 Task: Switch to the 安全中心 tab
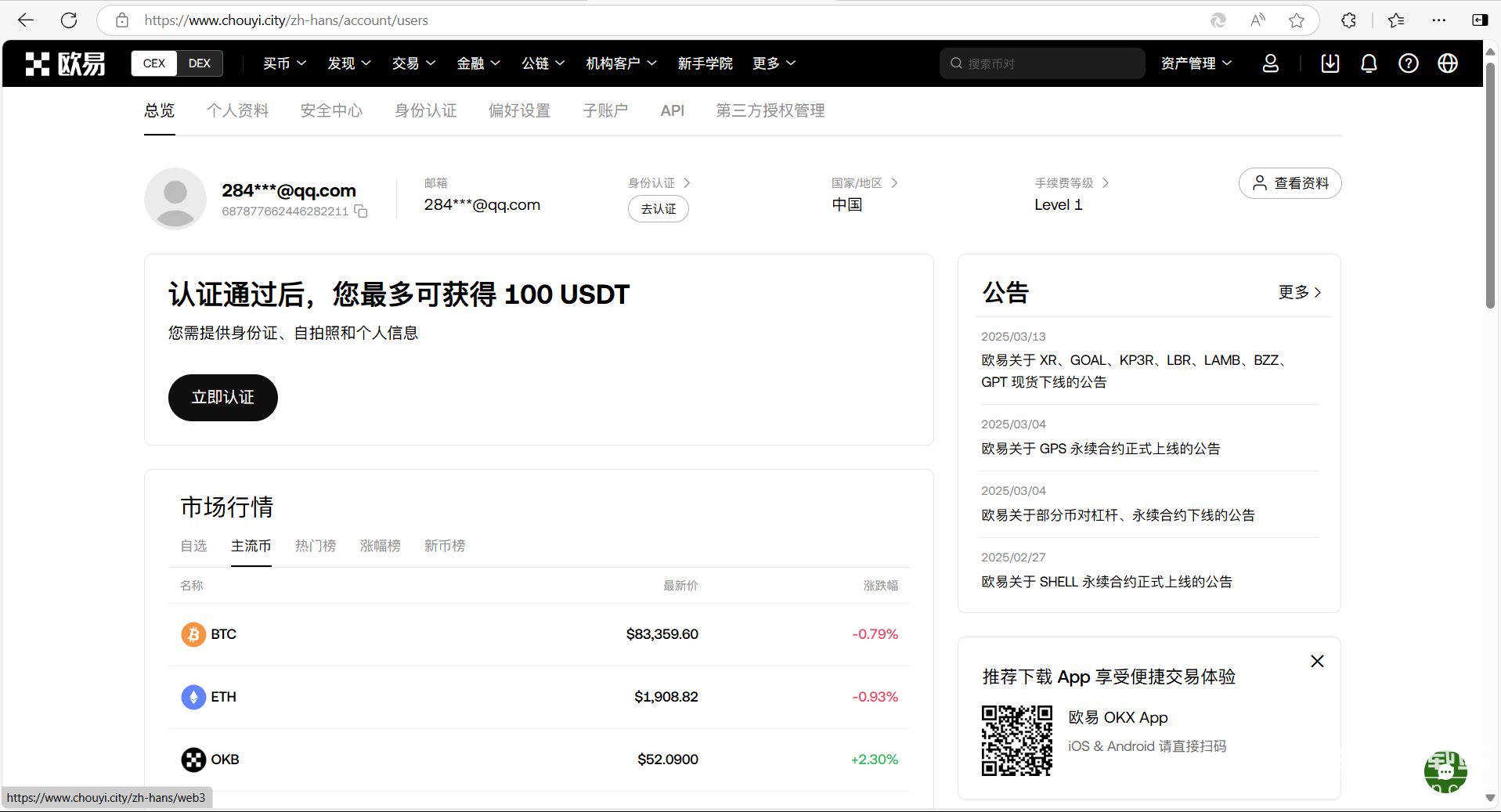click(x=331, y=111)
